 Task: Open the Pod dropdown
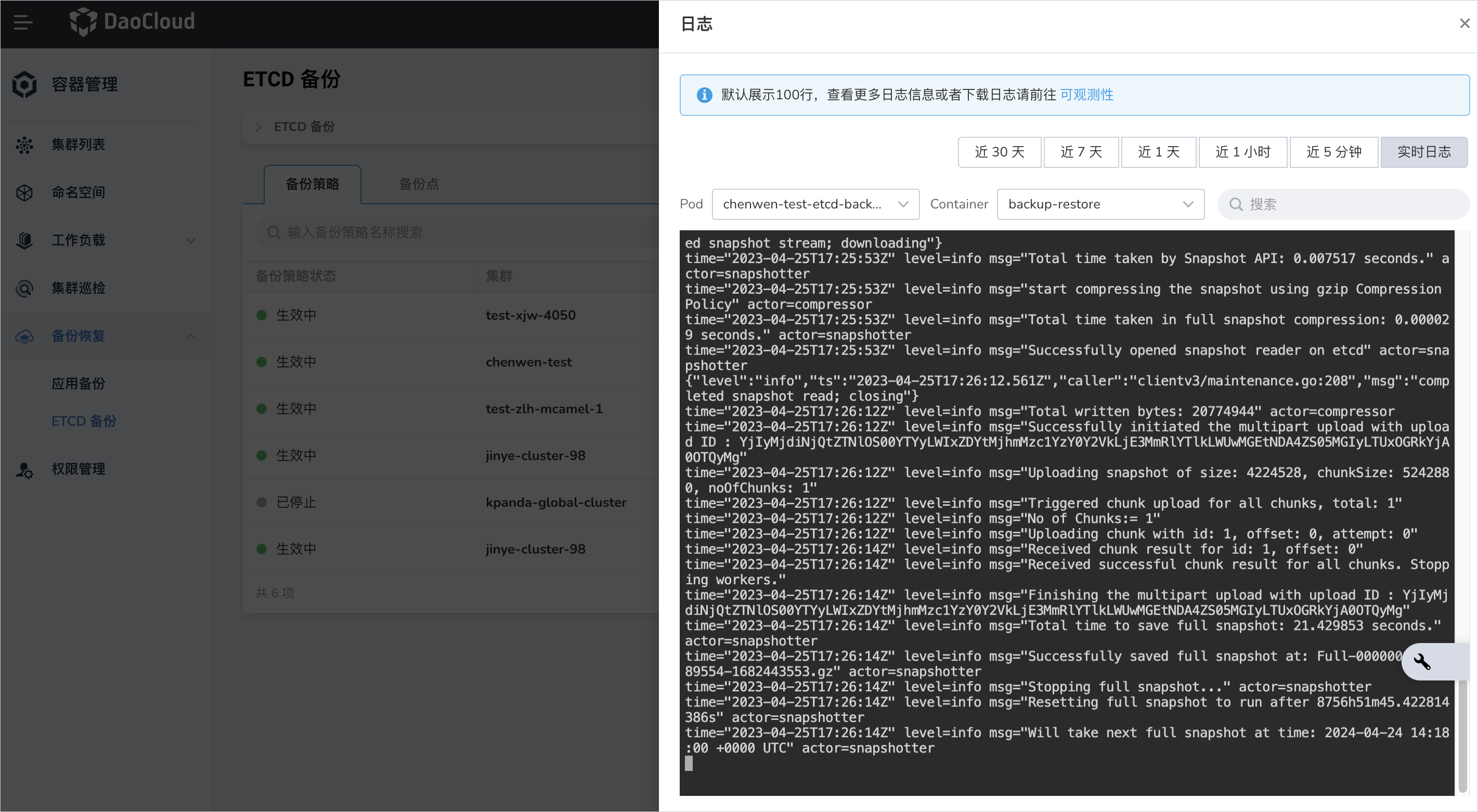815,204
